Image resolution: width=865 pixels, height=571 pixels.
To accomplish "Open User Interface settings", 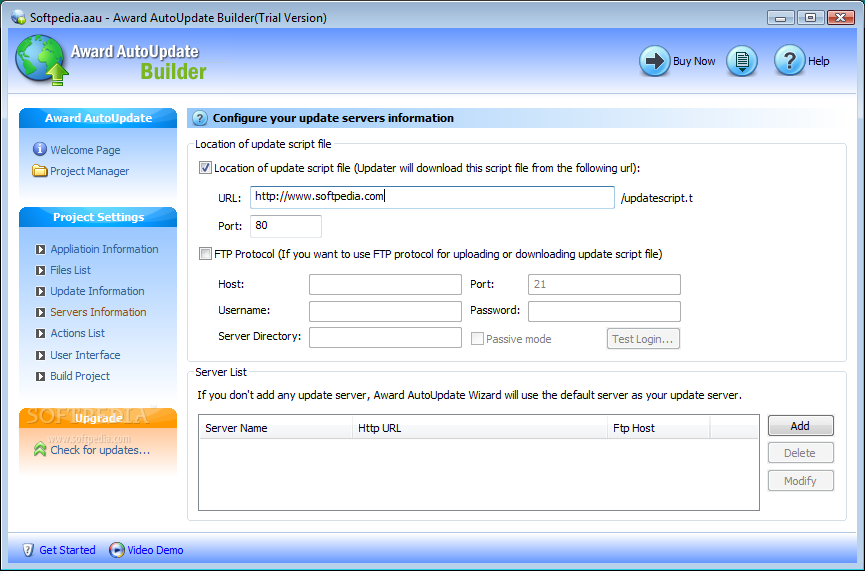I will click(x=85, y=355).
